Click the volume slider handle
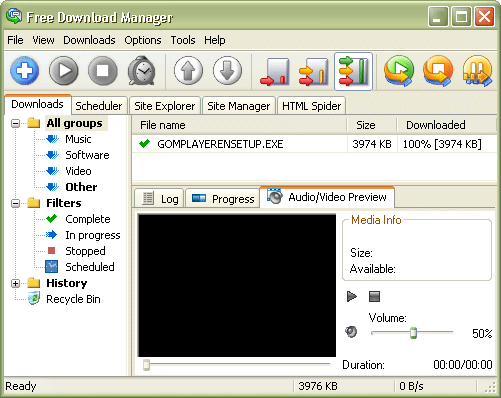This screenshot has width=501, height=398. (413, 332)
